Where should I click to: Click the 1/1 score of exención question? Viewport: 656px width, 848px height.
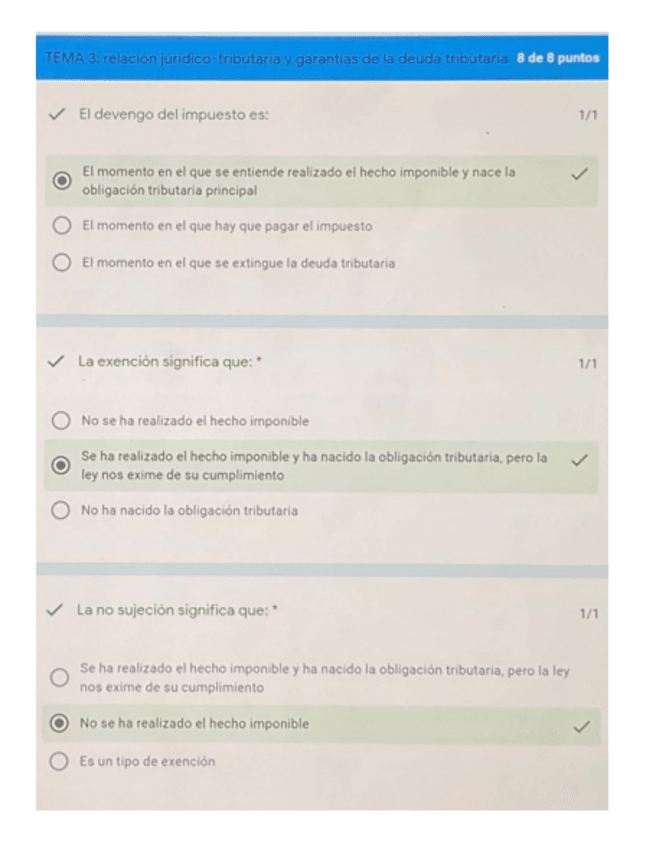coord(588,364)
